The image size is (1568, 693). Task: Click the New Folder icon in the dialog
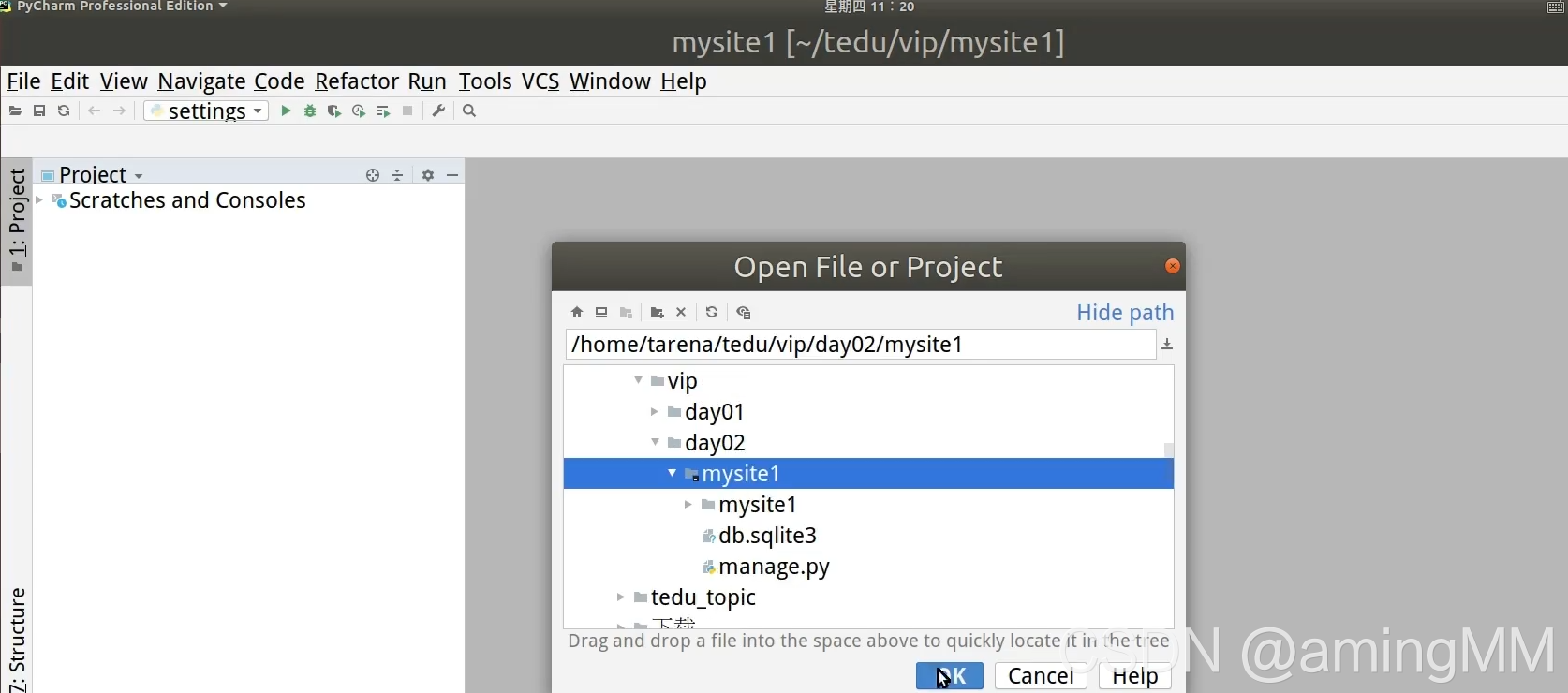pyautogui.click(x=657, y=312)
